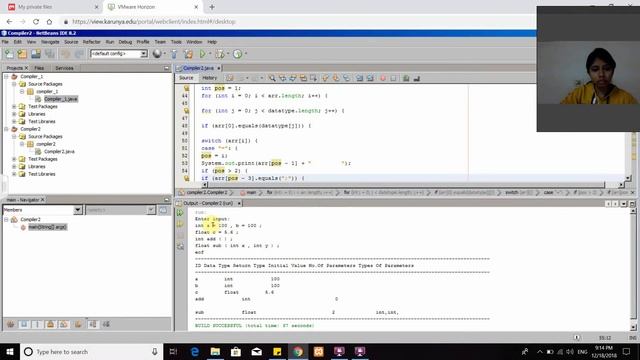640x360 pixels.
Task: Collapse Compiler2 node in Navigator
Action: click(x=6, y=220)
